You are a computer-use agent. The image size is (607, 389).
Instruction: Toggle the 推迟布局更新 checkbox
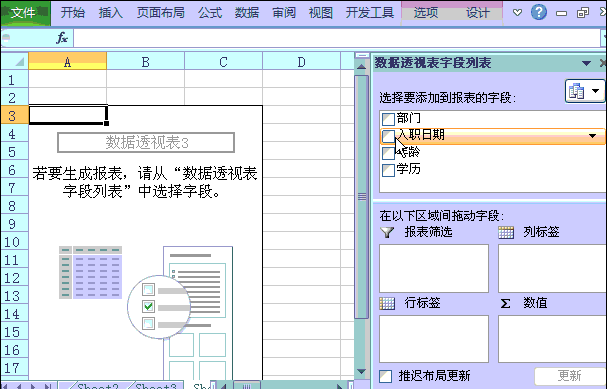tap(385, 376)
